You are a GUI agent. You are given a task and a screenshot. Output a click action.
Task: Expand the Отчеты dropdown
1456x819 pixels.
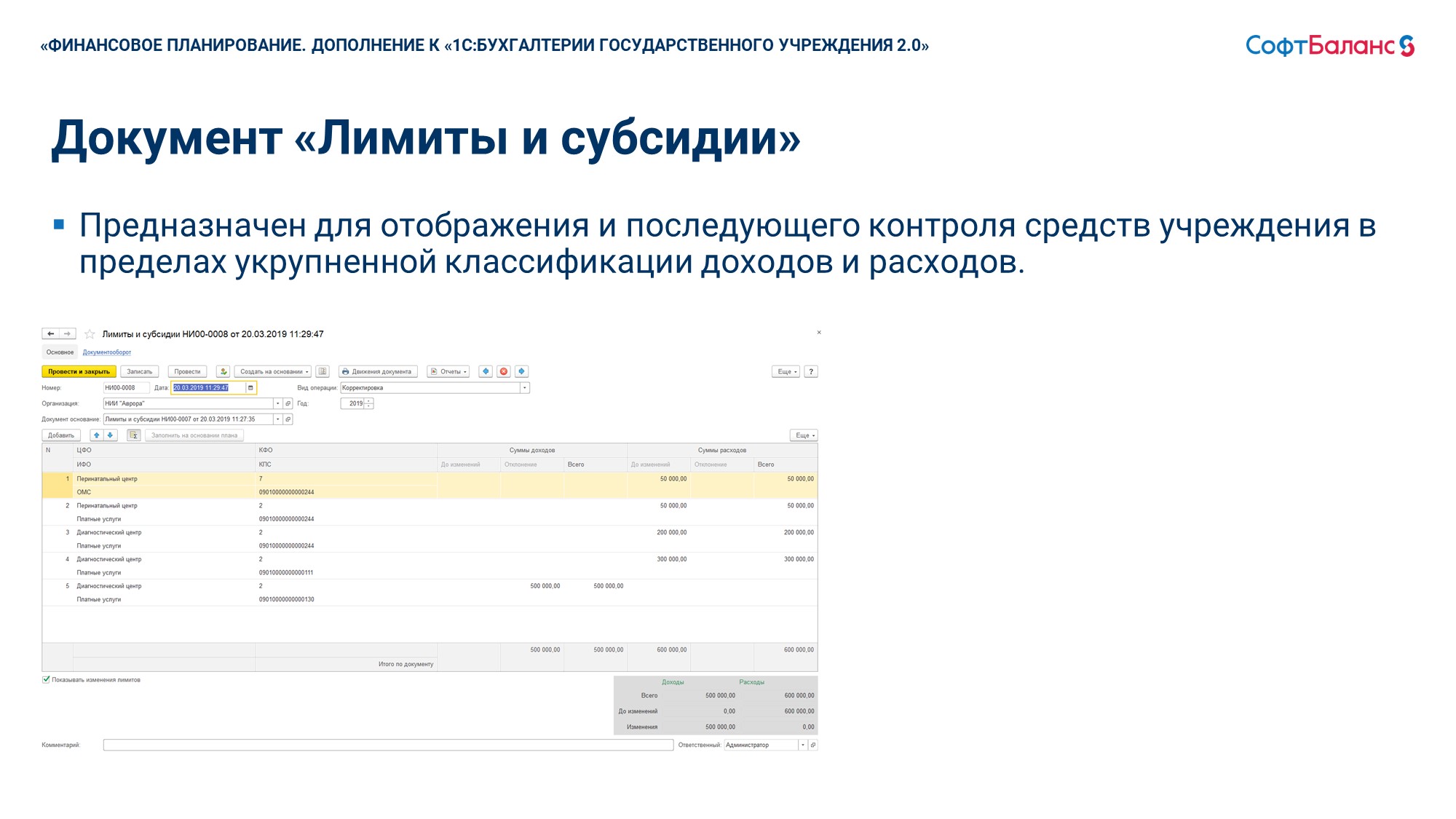coord(448,371)
